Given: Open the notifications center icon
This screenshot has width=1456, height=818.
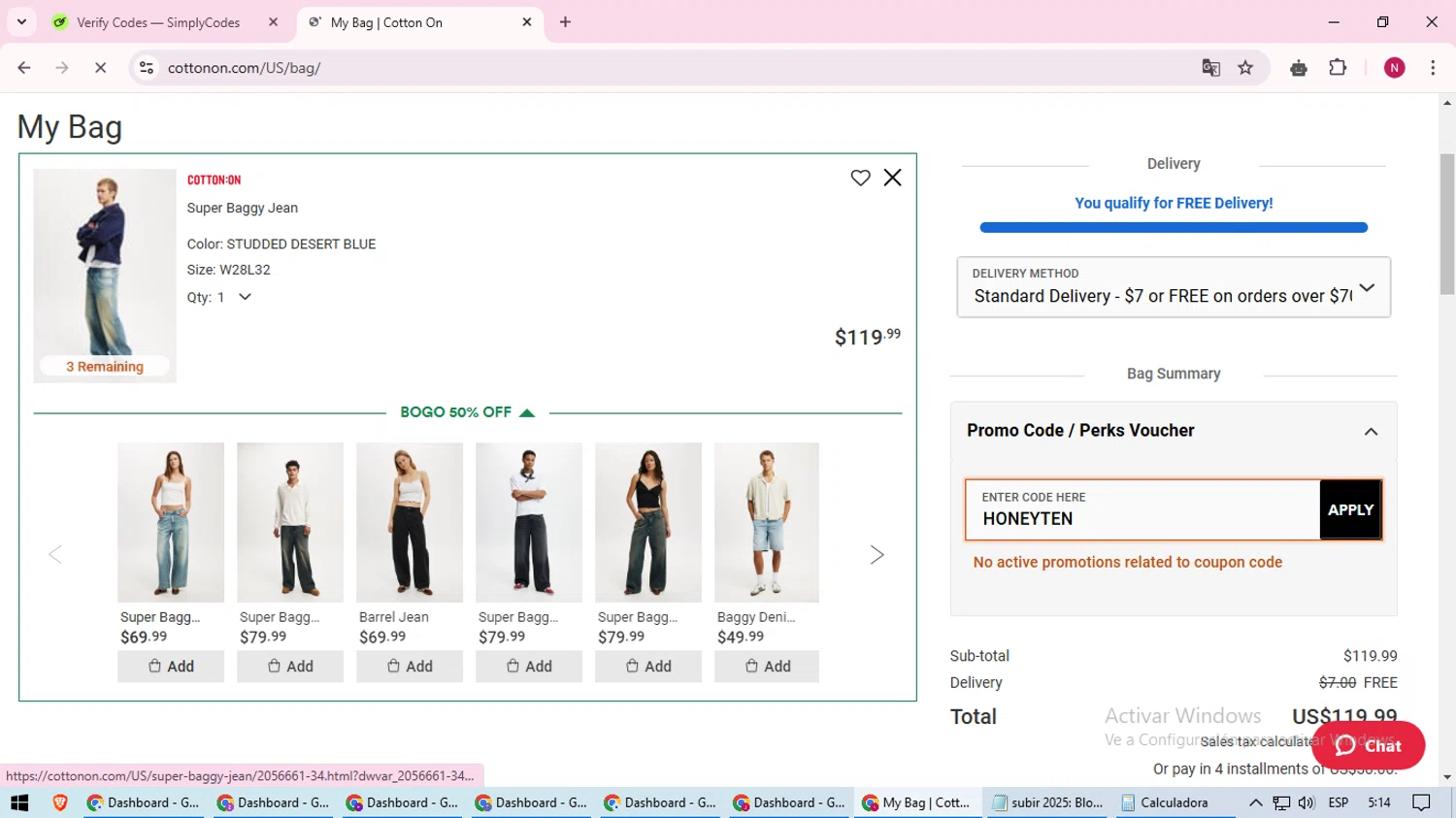Looking at the screenshot, I should [x=1421, y=802].
